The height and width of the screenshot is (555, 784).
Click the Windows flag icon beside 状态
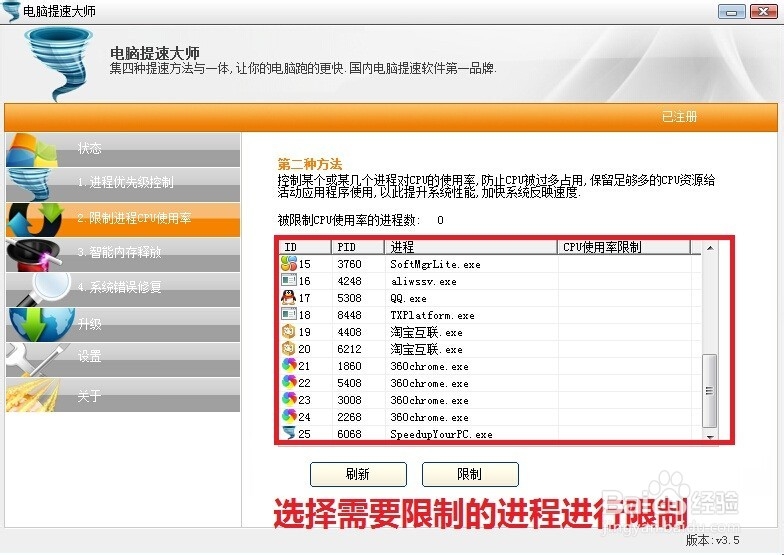[x=32, y=150]
